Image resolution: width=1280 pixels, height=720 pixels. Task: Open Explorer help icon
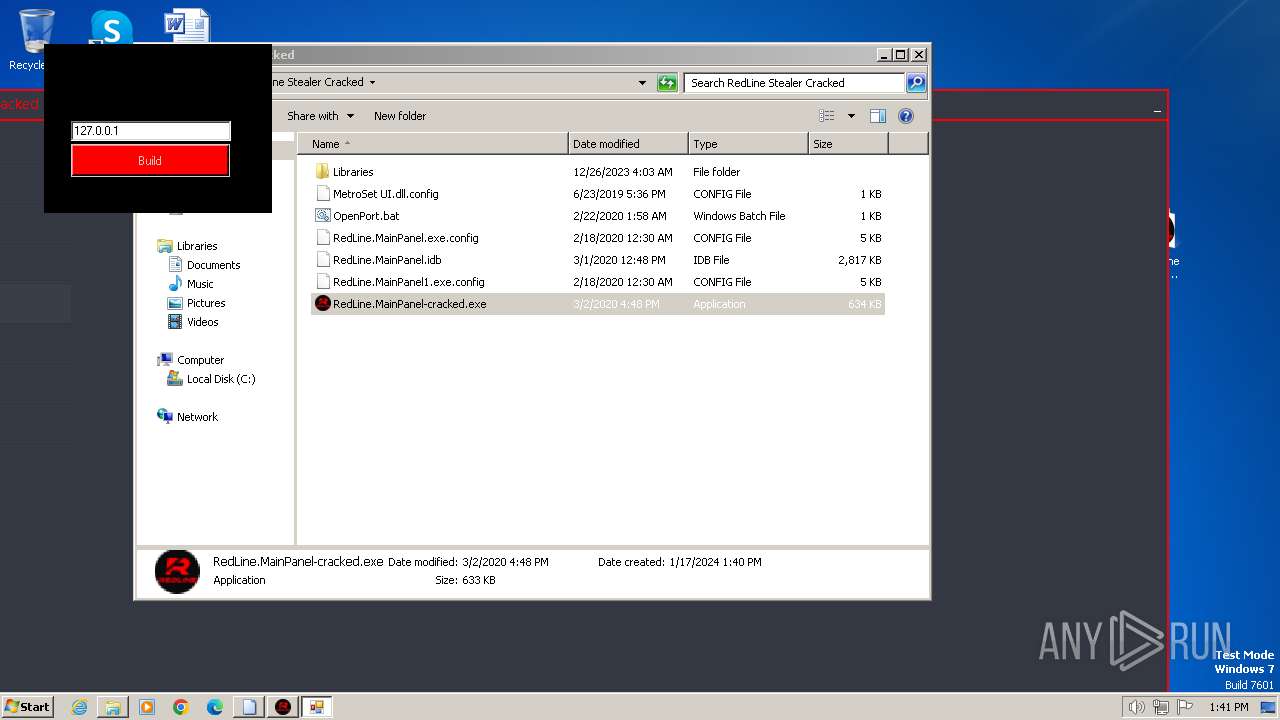coord(906,116)
